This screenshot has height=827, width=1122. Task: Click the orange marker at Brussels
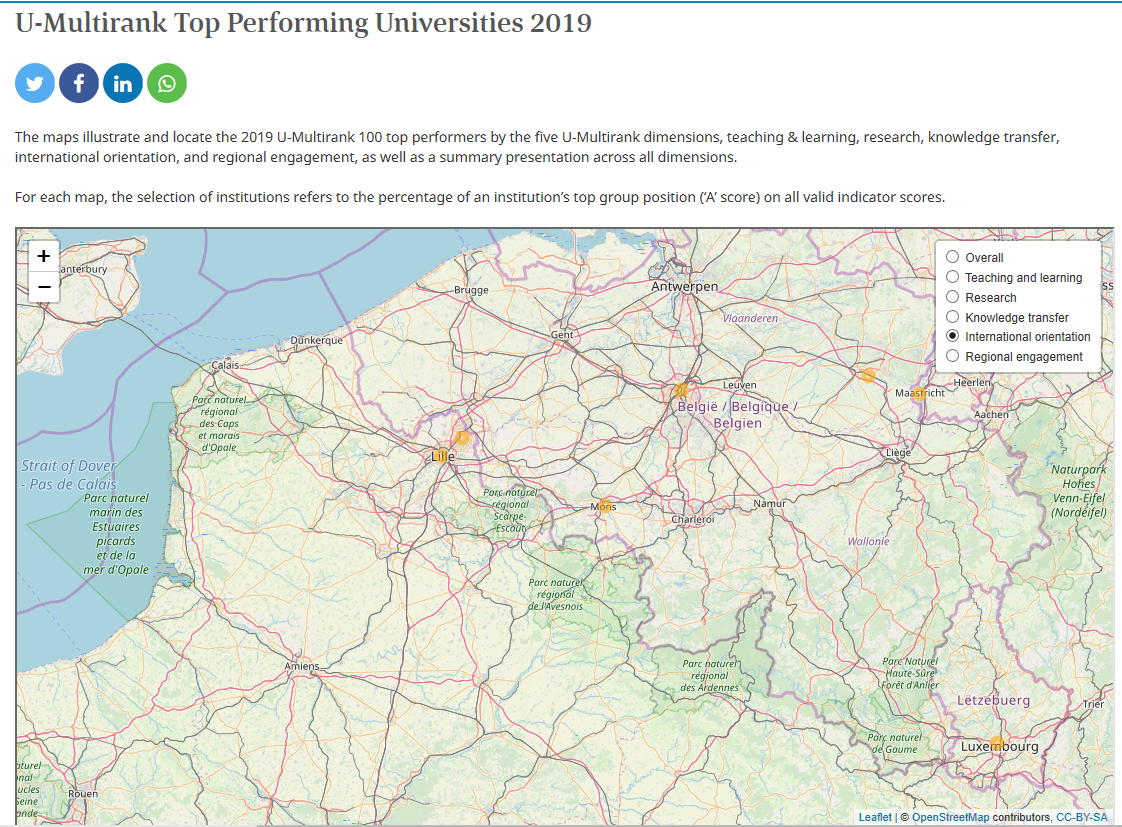click(681, 390)
